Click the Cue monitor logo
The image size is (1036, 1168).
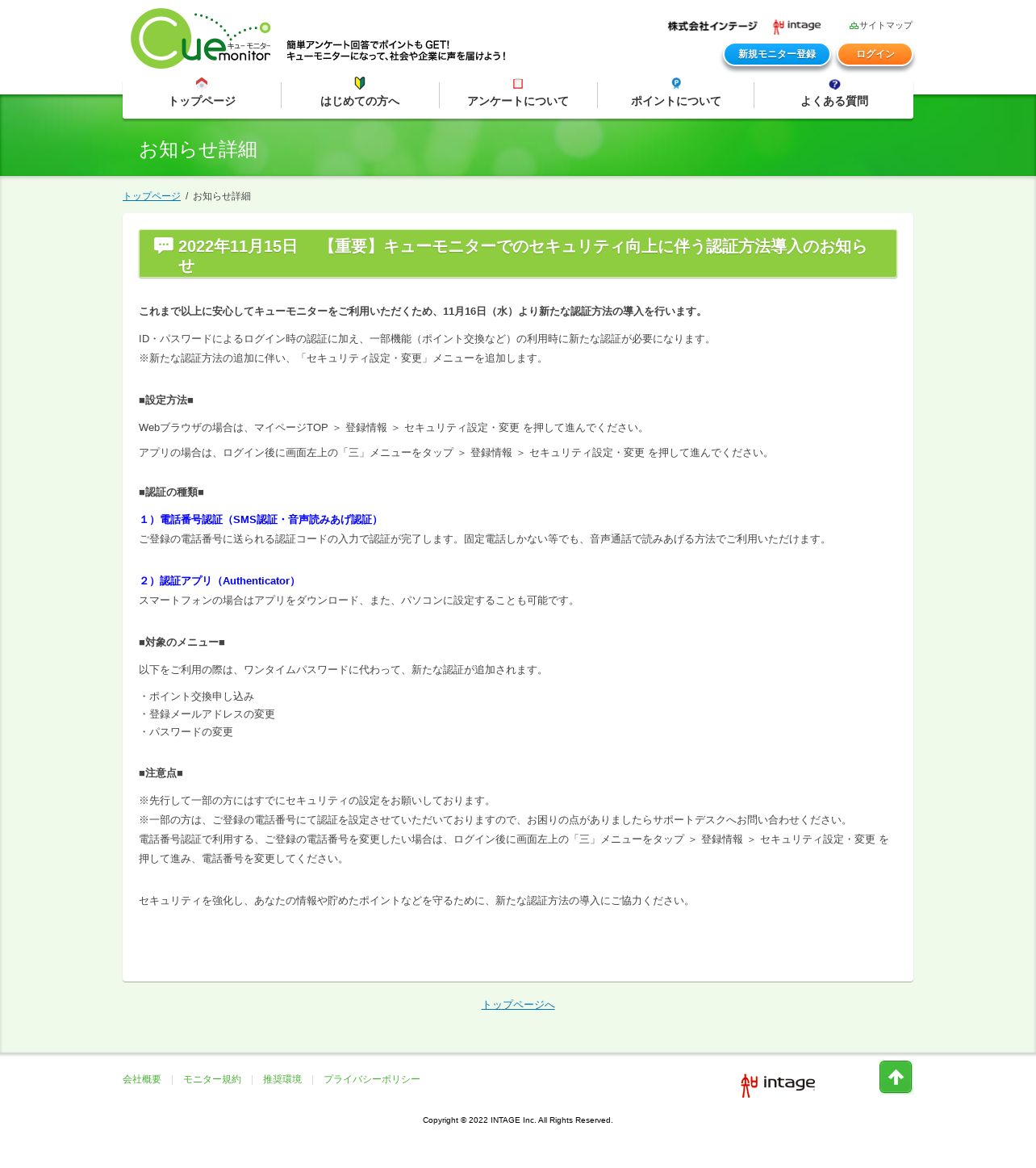pyautogui.click(x=201, y=38)
